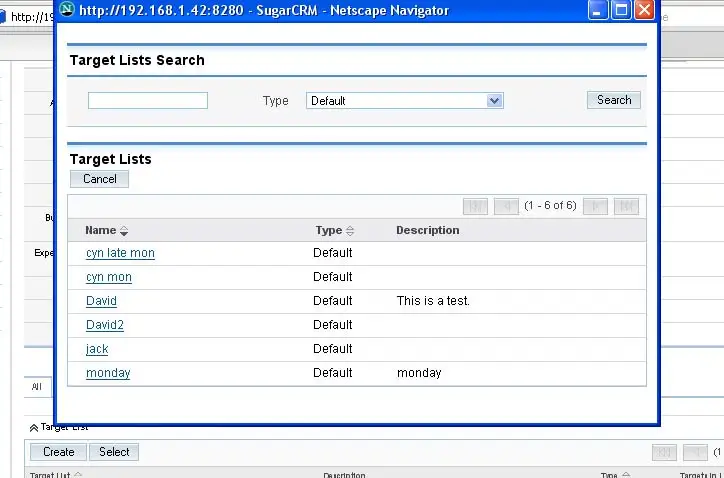The width and height of the screenshot is (724, 478).
Task: Click the Cancel button under Target Lists
Action: pos(99,179)
